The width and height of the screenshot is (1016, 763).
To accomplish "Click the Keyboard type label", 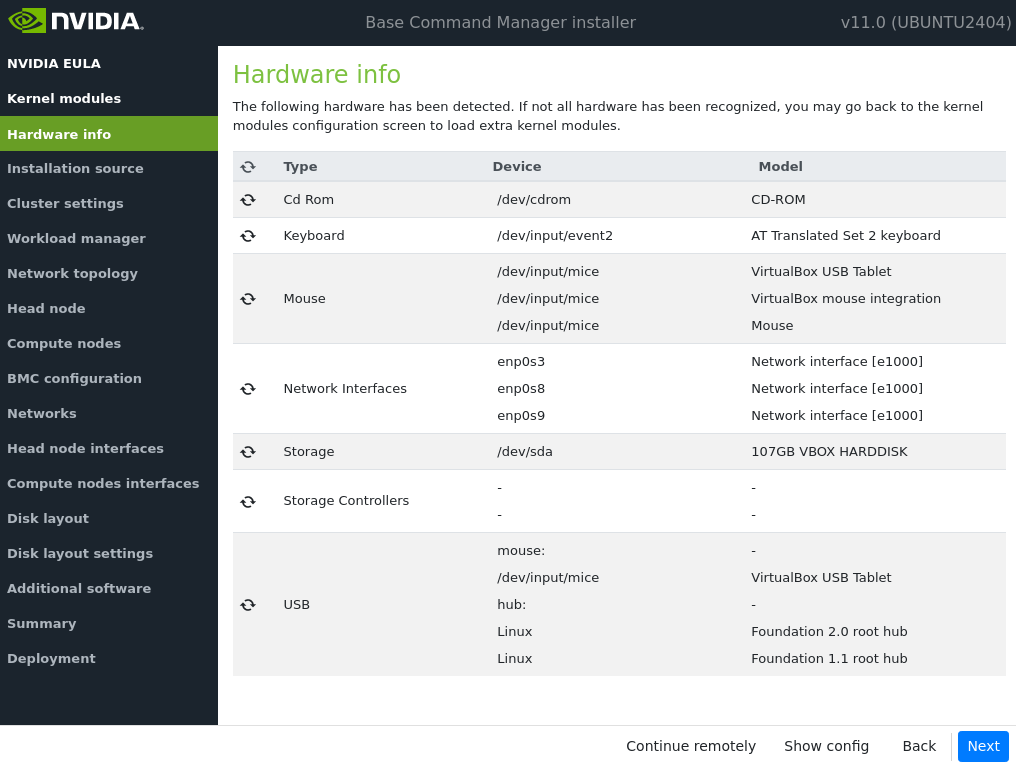I will pos(314,236).
